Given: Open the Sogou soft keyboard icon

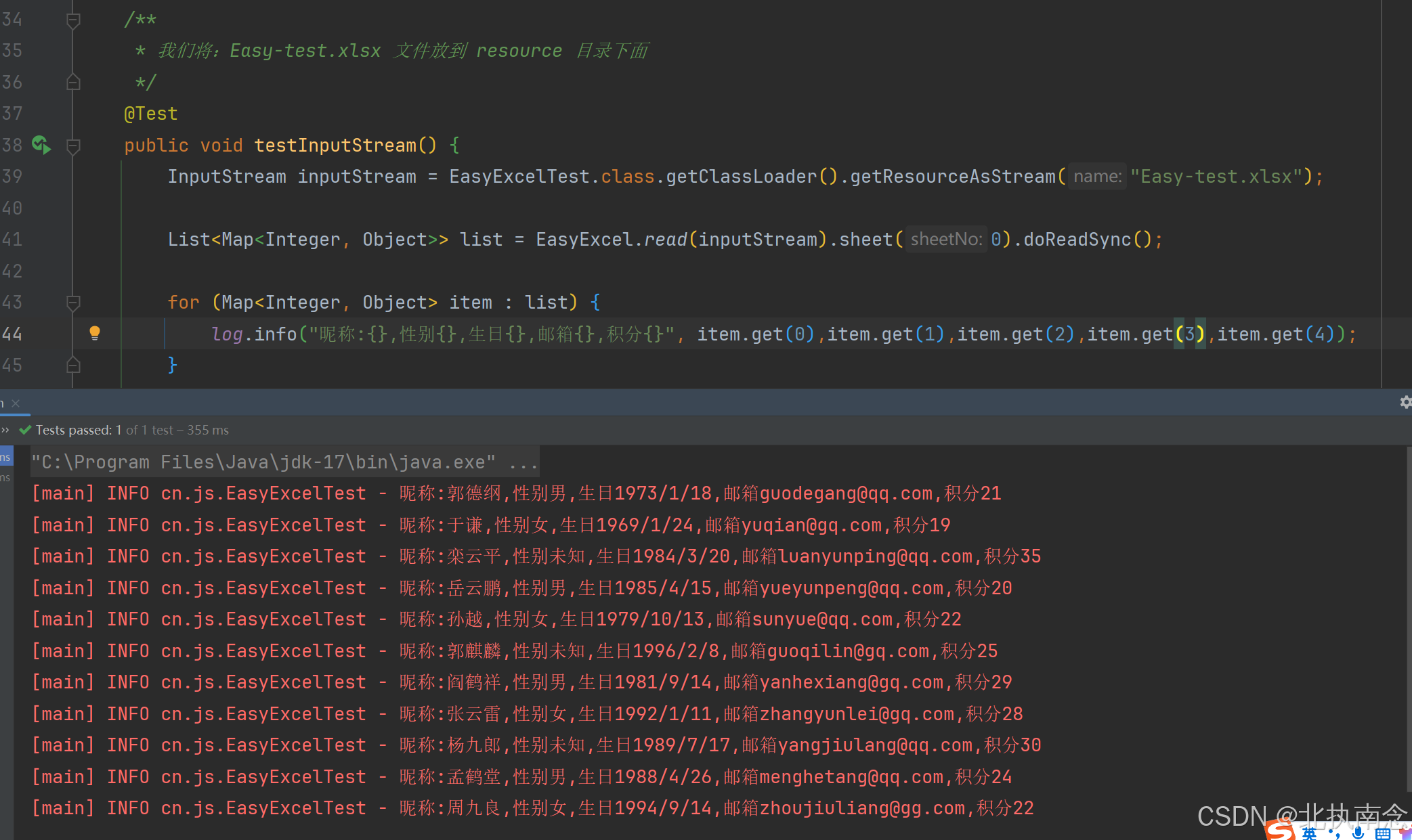Looking at the screenshot, I should click(x=1383, y=833).
